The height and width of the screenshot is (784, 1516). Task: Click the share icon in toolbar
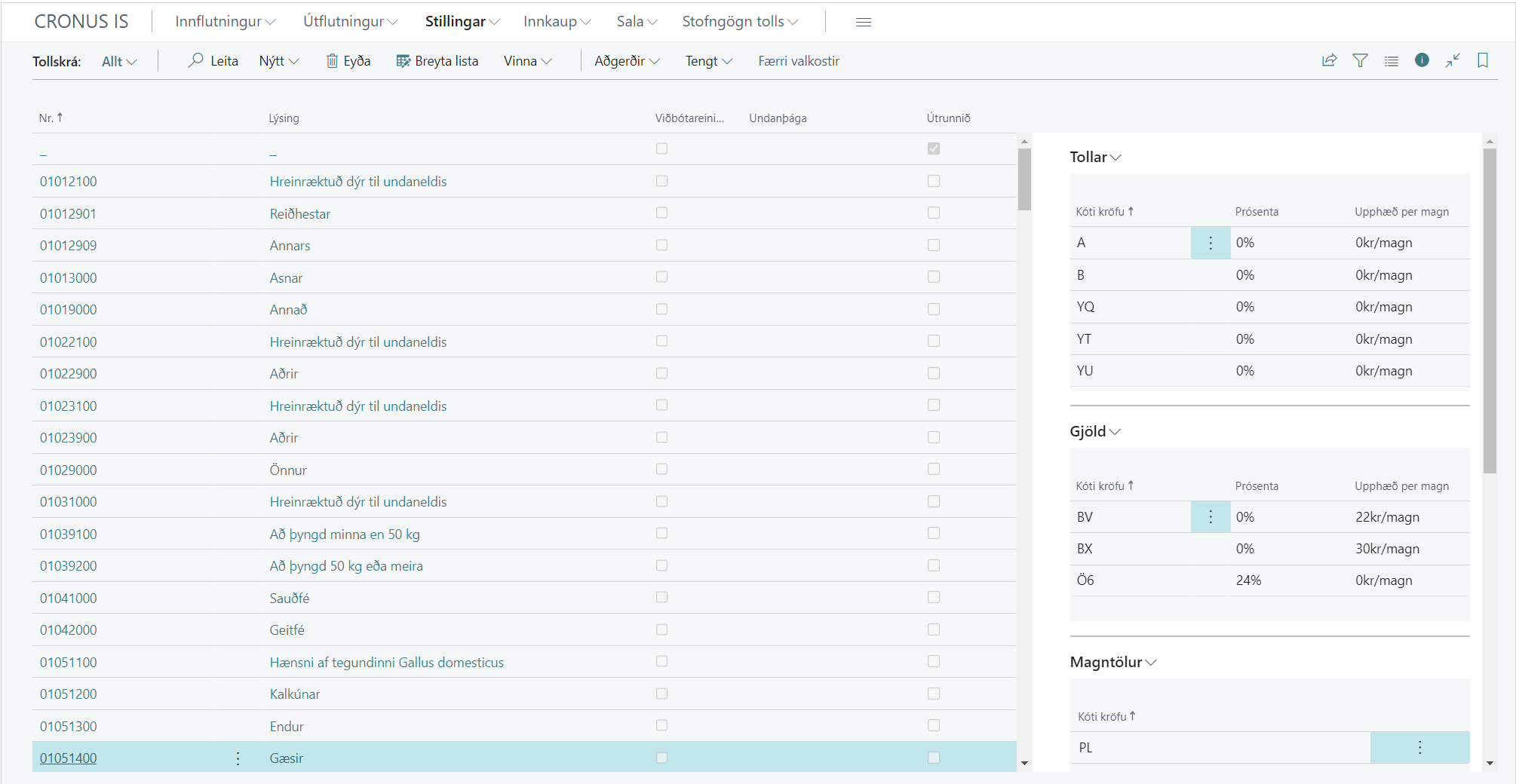coord(1330,60)
